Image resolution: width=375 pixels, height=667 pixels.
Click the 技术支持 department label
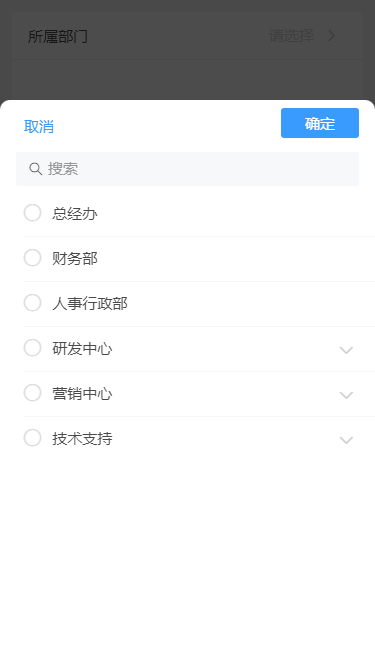click(82, 439)
